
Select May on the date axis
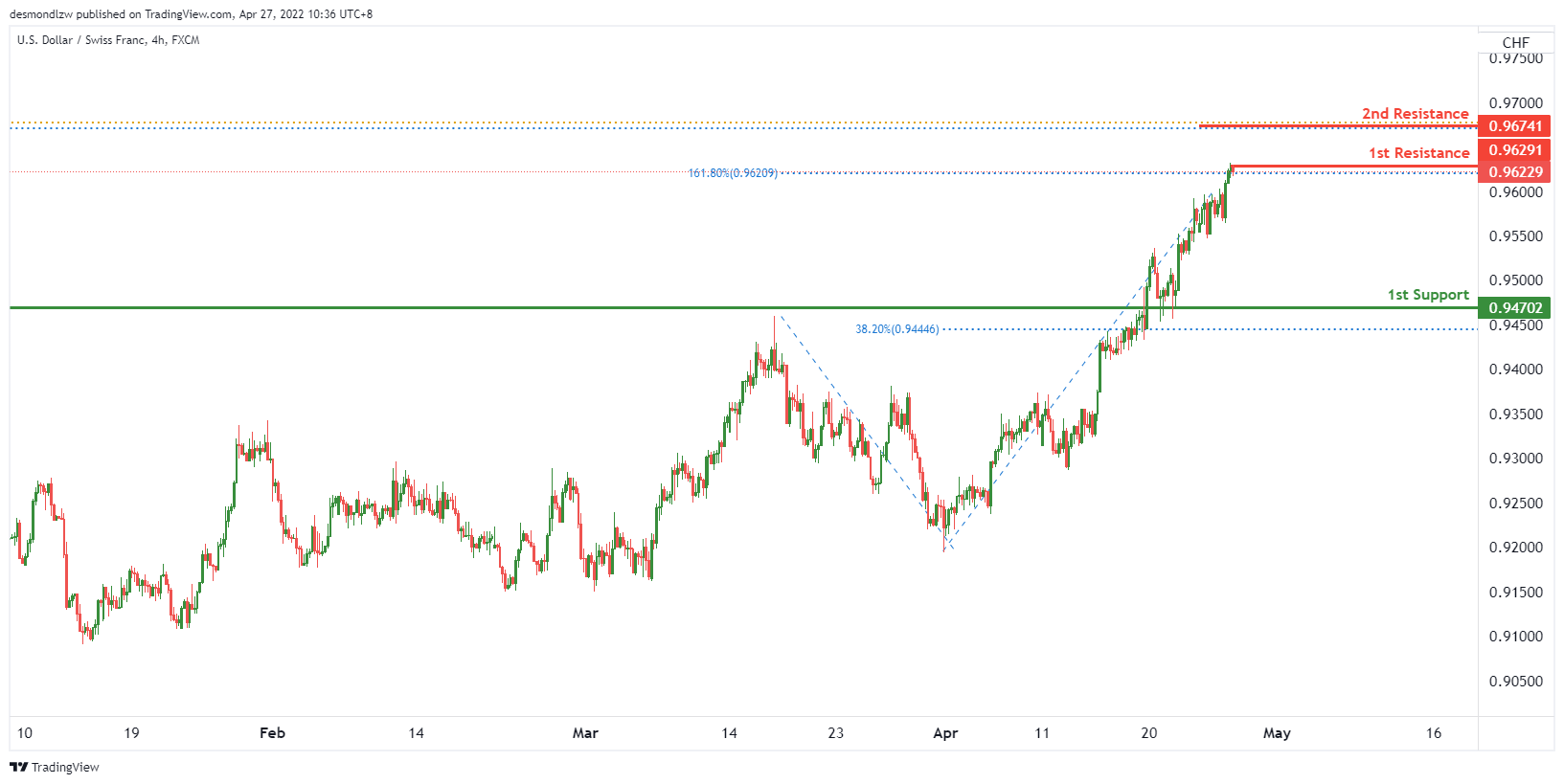pos(1276,733)
